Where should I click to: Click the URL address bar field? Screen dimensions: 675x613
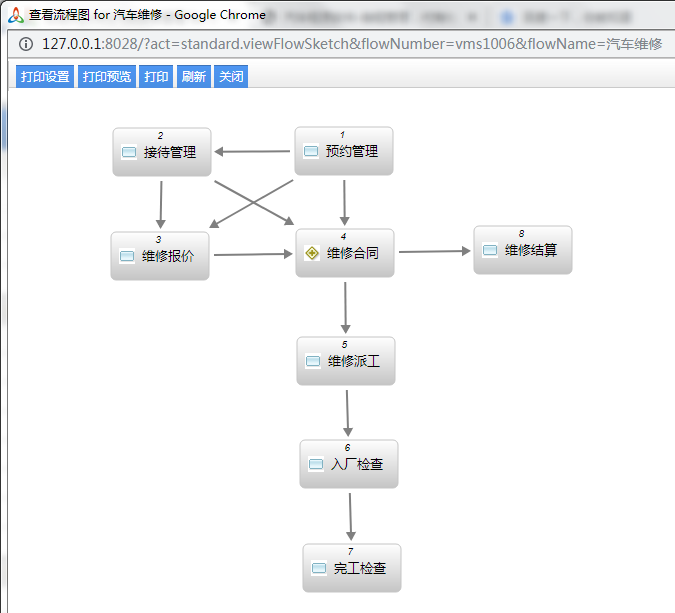(350, 44)
